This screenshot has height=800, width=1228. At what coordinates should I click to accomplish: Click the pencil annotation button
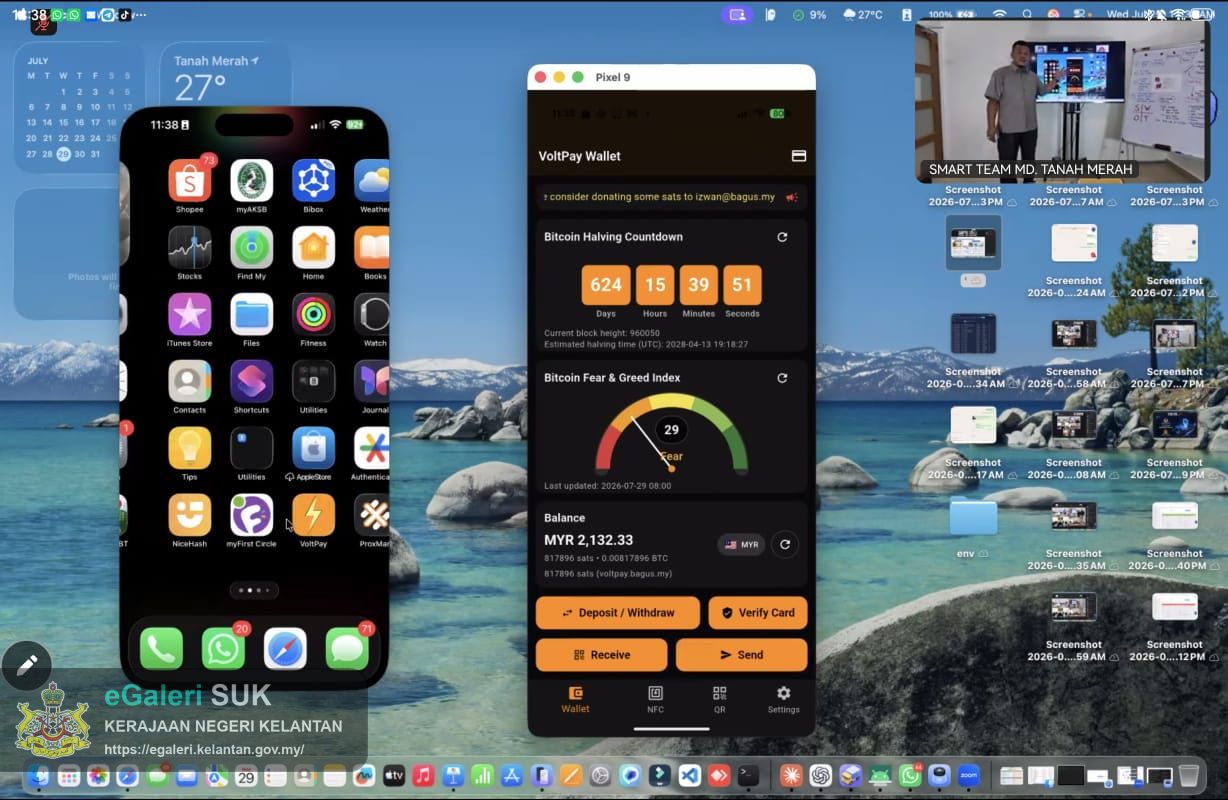point(27,665)
